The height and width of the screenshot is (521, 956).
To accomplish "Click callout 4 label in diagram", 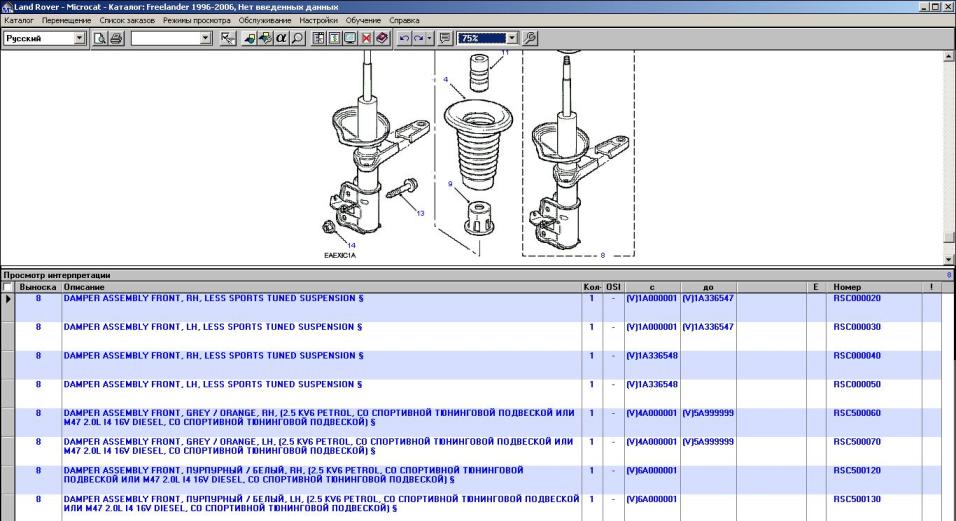I will 446,80.
